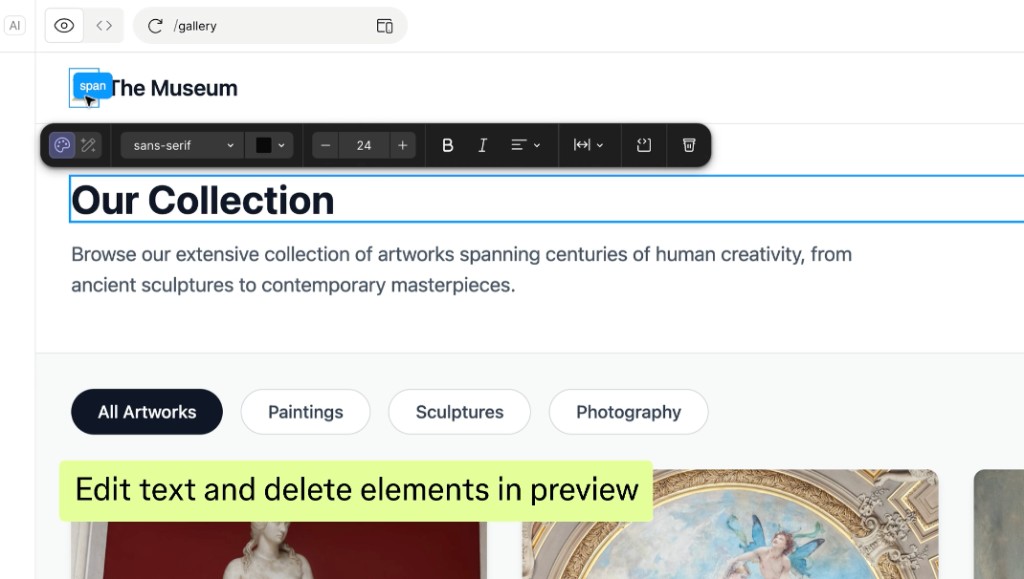1024x579 pixels.
Task: Click the Browse our extensive collection paragraph
Action: [461, 270]
